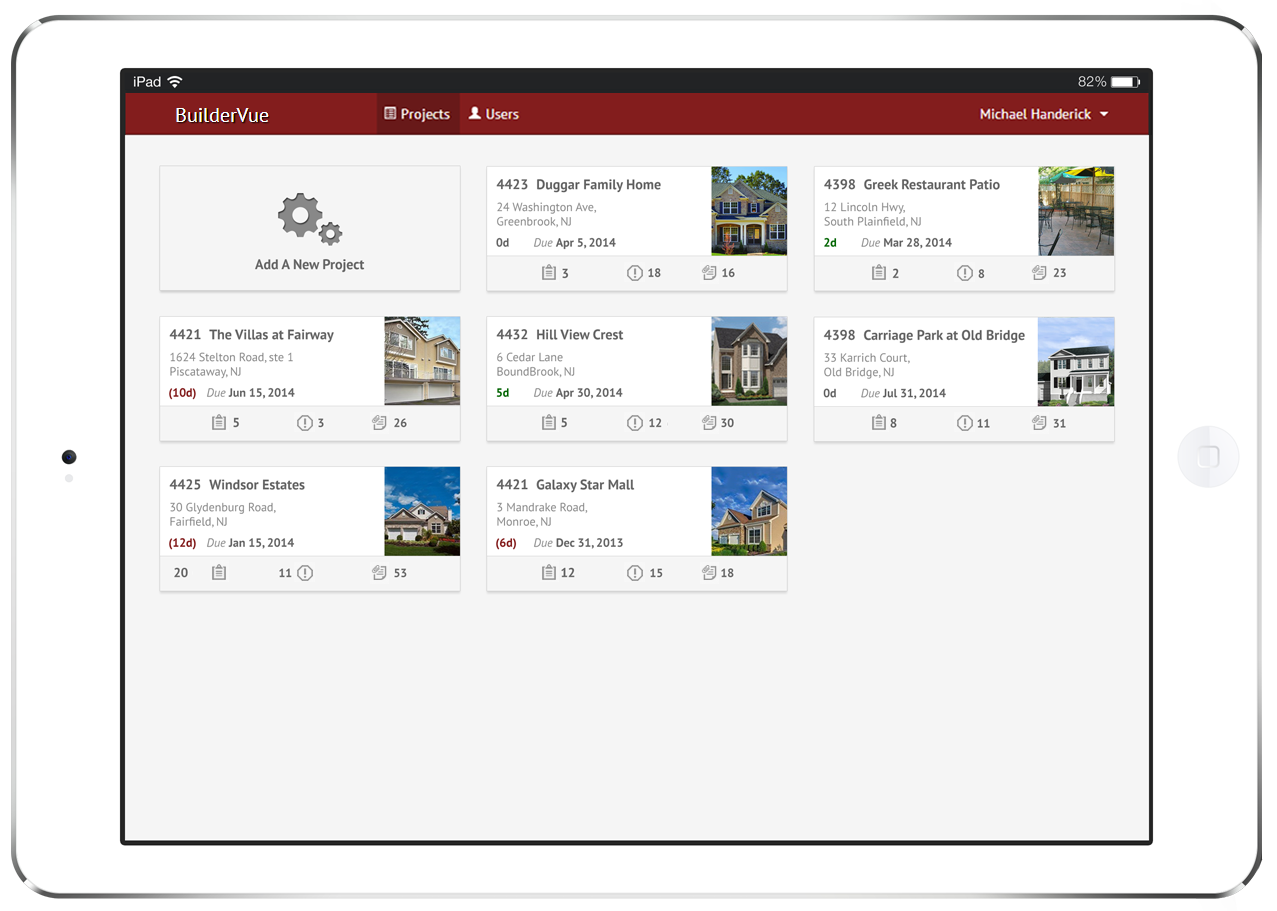Switch to the Users tab
The image size is (1277, 911).
click(x=494, y=114)
